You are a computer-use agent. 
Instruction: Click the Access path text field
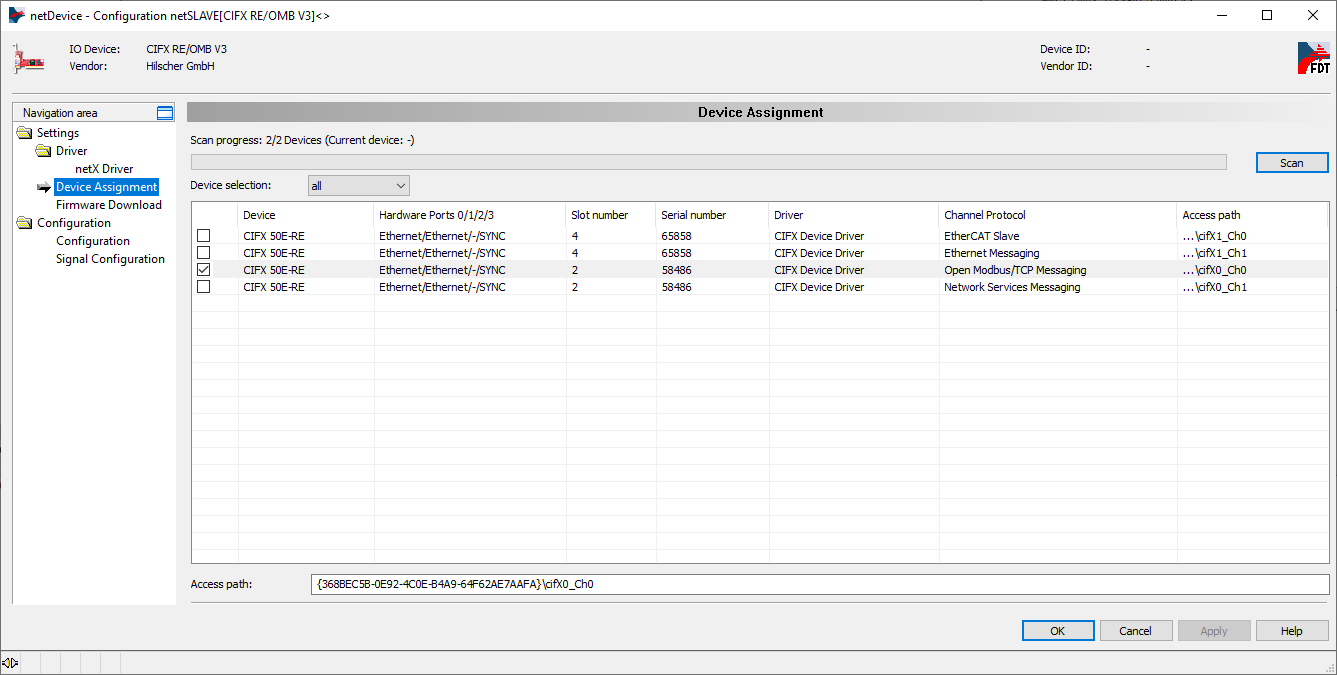click(817, 584)
